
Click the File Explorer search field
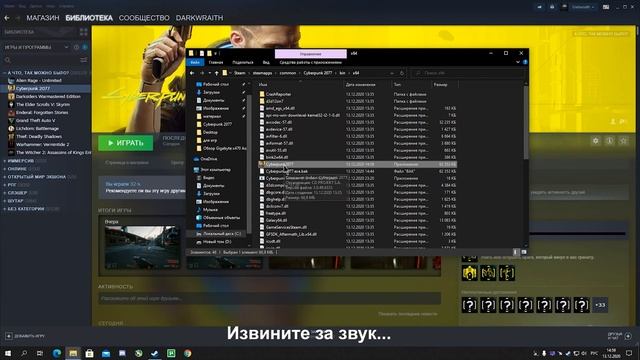(468, 73)
